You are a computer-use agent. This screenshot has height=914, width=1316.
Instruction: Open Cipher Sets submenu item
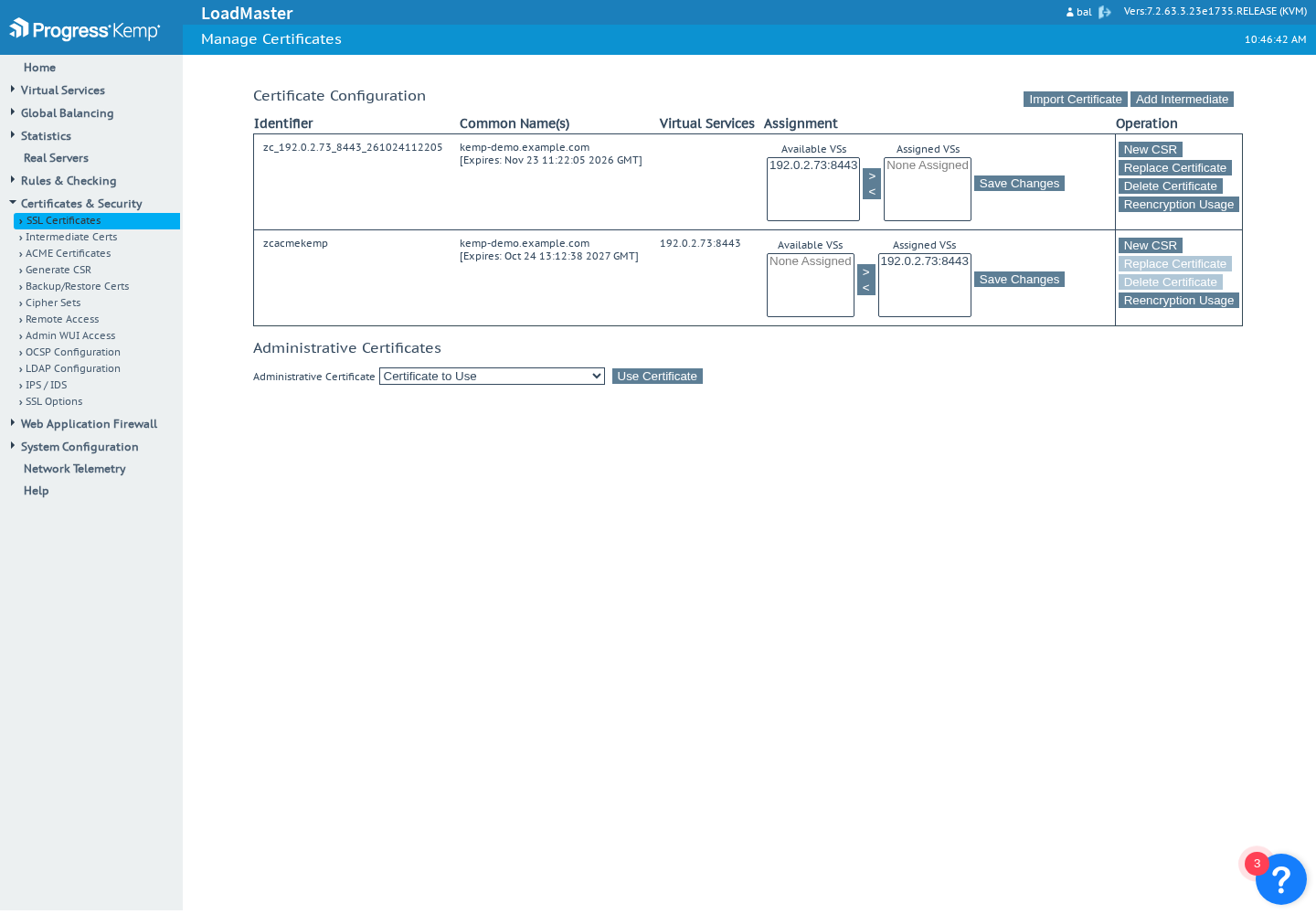point(53,303)
